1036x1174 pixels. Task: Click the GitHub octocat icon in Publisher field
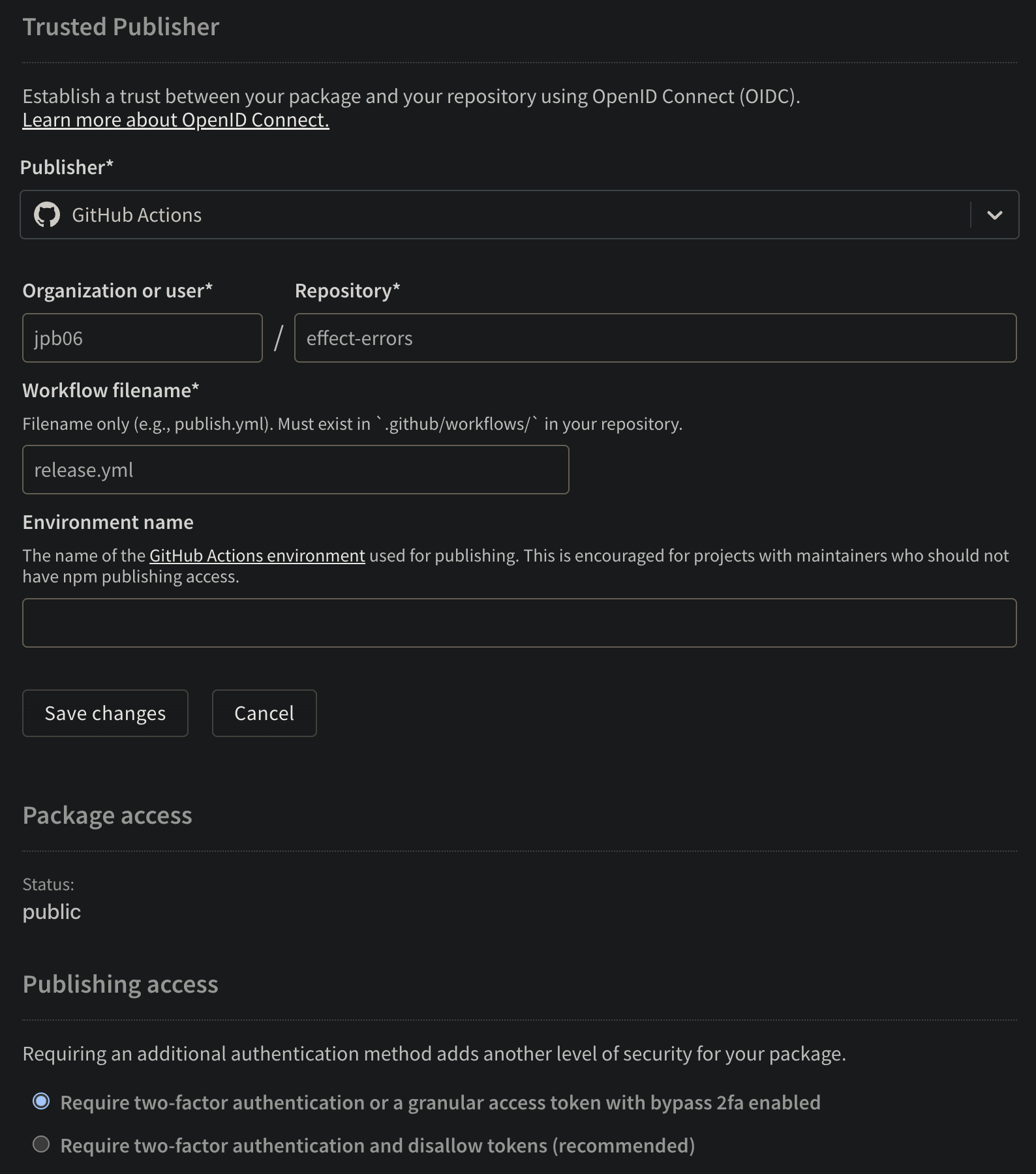47,215
